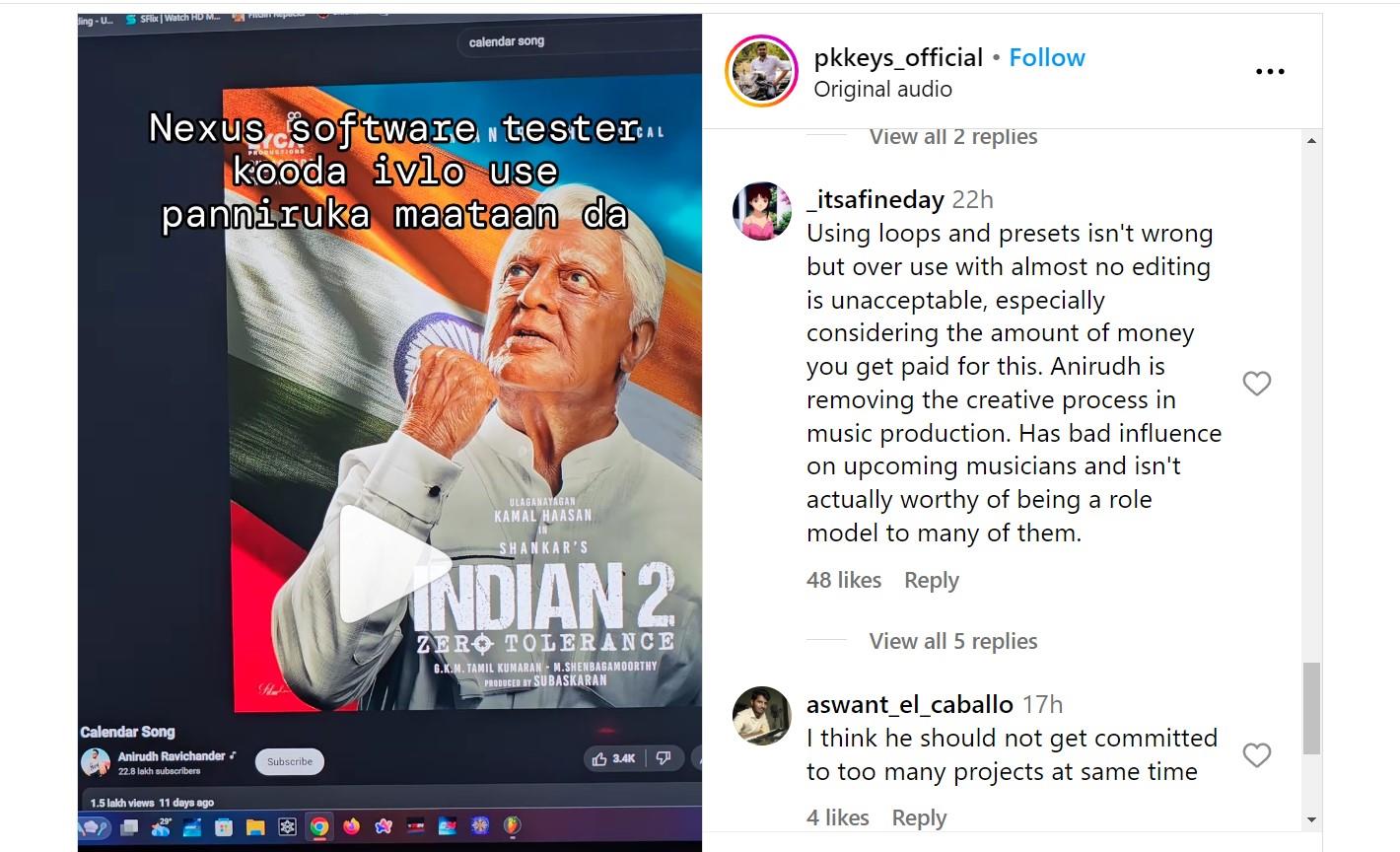The image size is (1400, 852).
Task: Like the _itsafineday comment with heart
Action: click(1256, 384)
